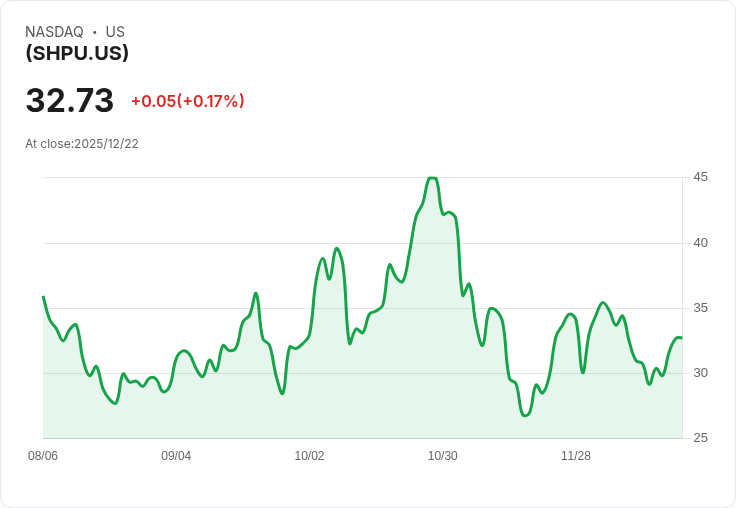
Task: Click the leftmost starting point of the line
Action: (43, 297)
